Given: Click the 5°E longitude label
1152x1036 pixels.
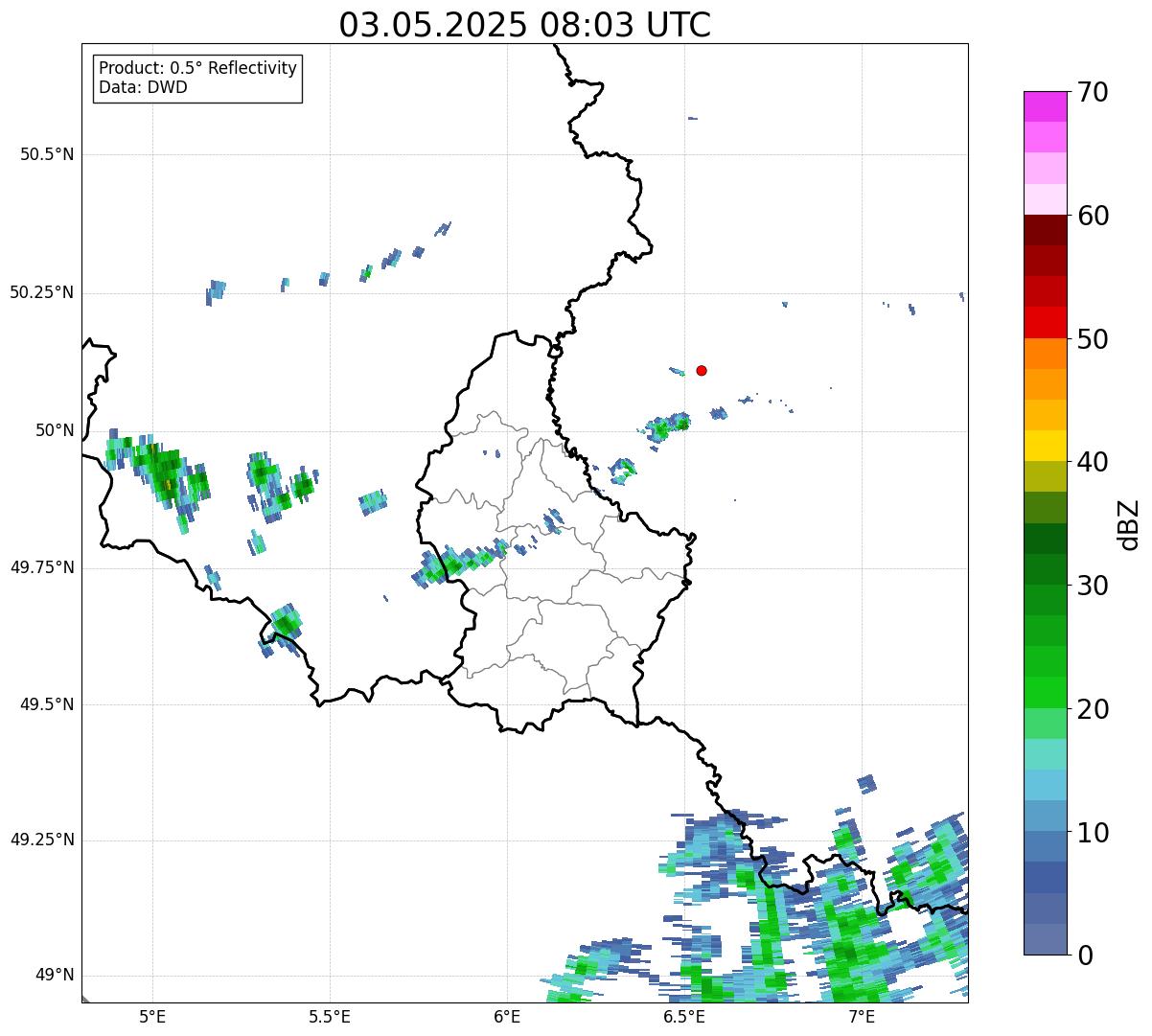Looking at the screenshot, I should [x=152, y=1017].
